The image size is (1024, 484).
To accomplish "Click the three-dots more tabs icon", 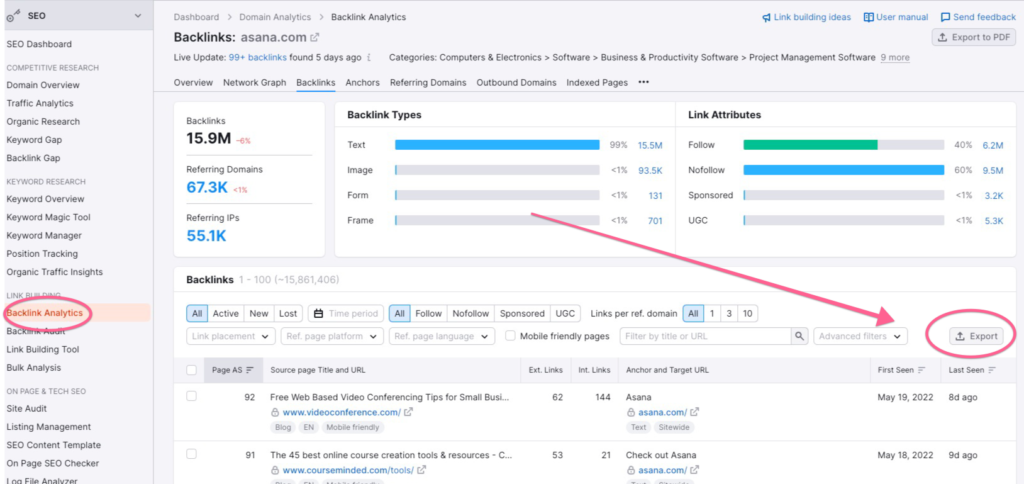I will click(x=643, y=83).
